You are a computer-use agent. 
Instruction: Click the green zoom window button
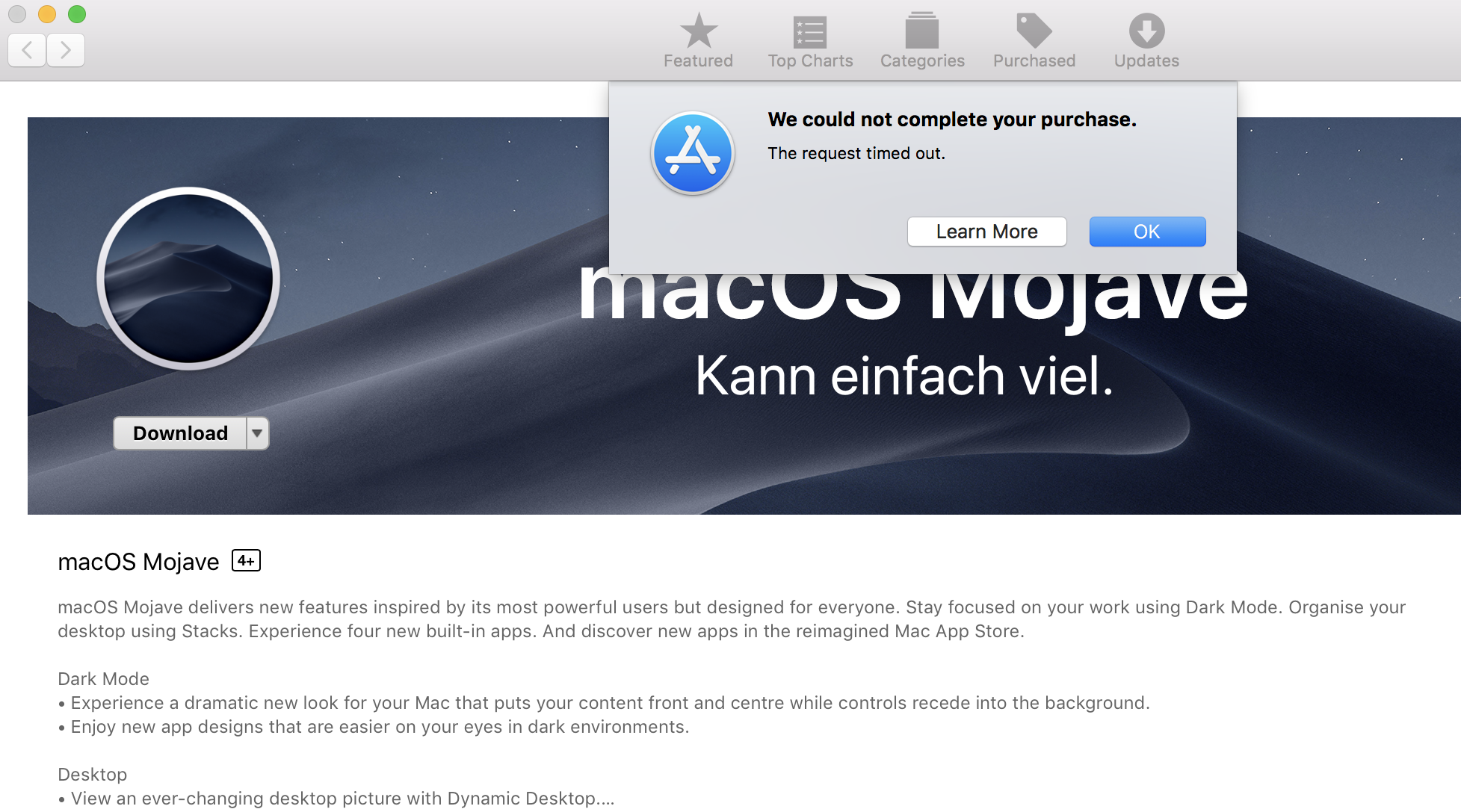(77, 14)
